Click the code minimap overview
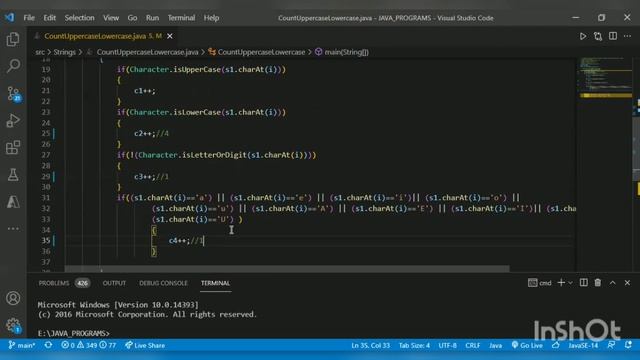640x360 pixels. [x=605, y=78]
